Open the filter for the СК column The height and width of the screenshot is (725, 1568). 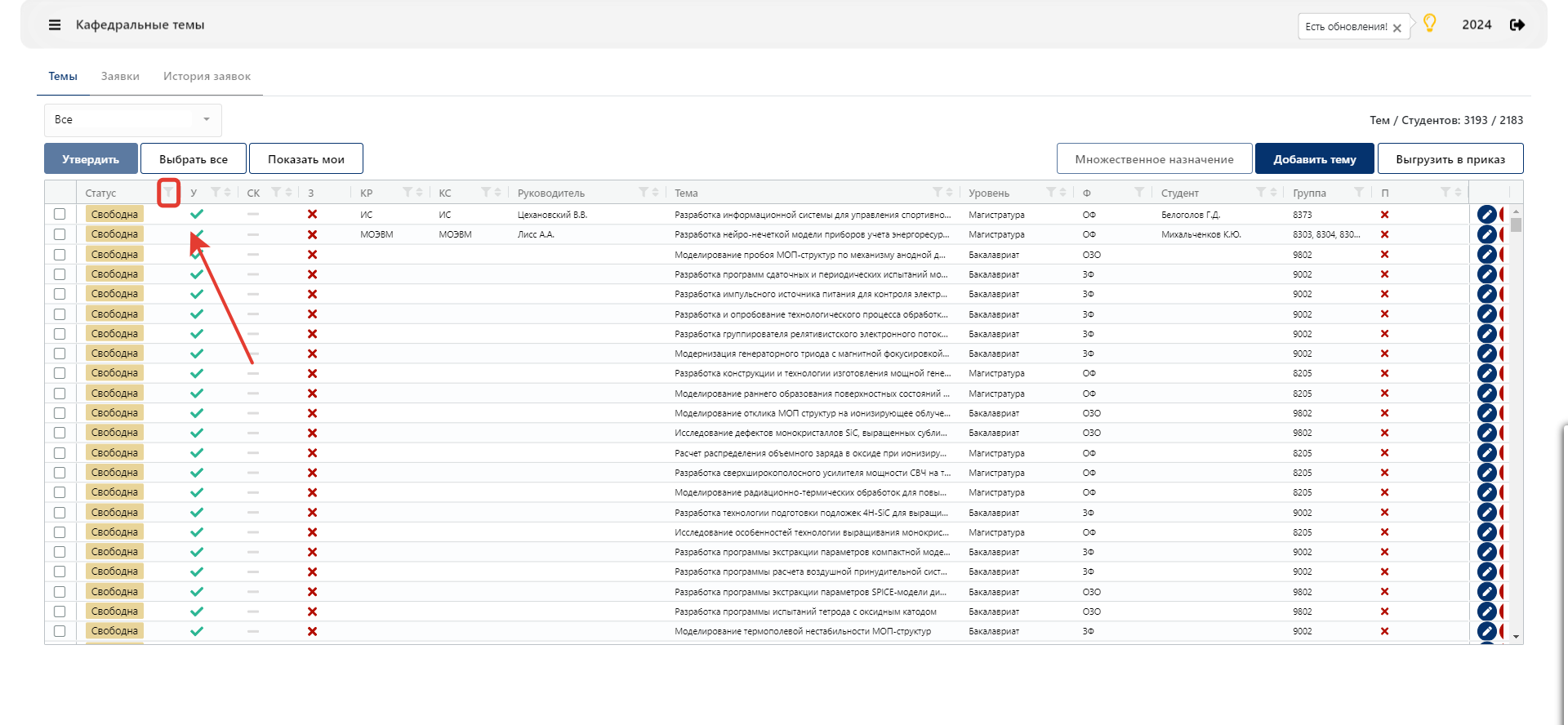tap(276, 193)
